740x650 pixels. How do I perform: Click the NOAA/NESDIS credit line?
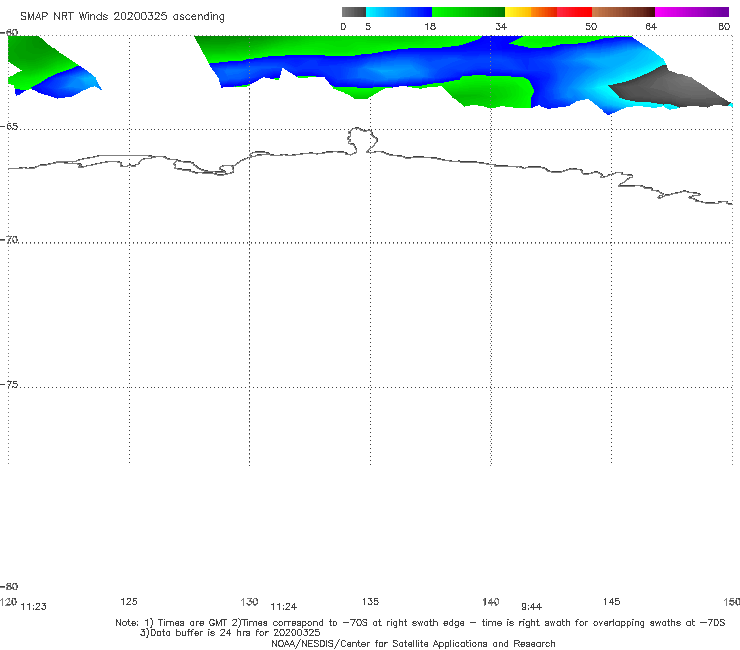[413, 644]
